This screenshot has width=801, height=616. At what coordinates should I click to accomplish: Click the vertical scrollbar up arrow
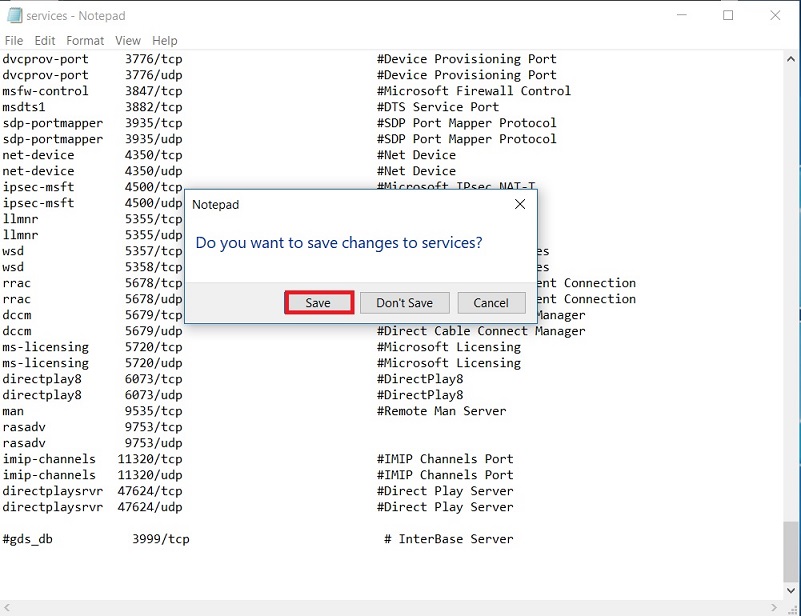791,59
